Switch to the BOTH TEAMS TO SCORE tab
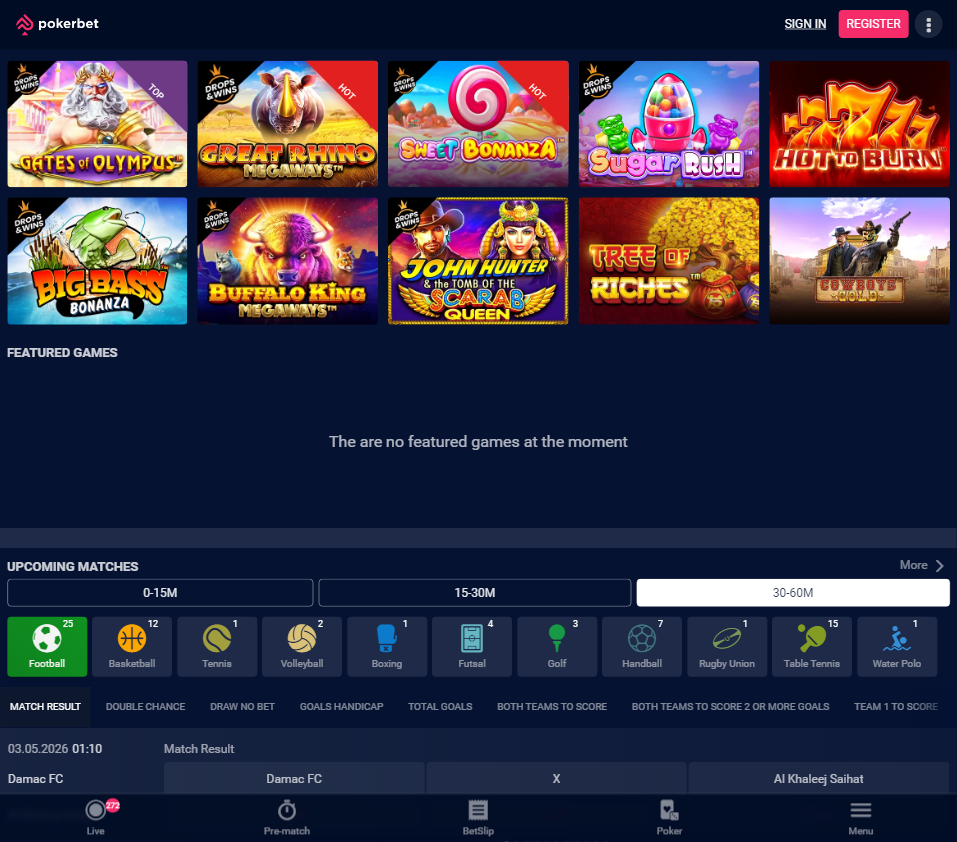957x842 pixels. pyautogui.click(x=552, y=707)
